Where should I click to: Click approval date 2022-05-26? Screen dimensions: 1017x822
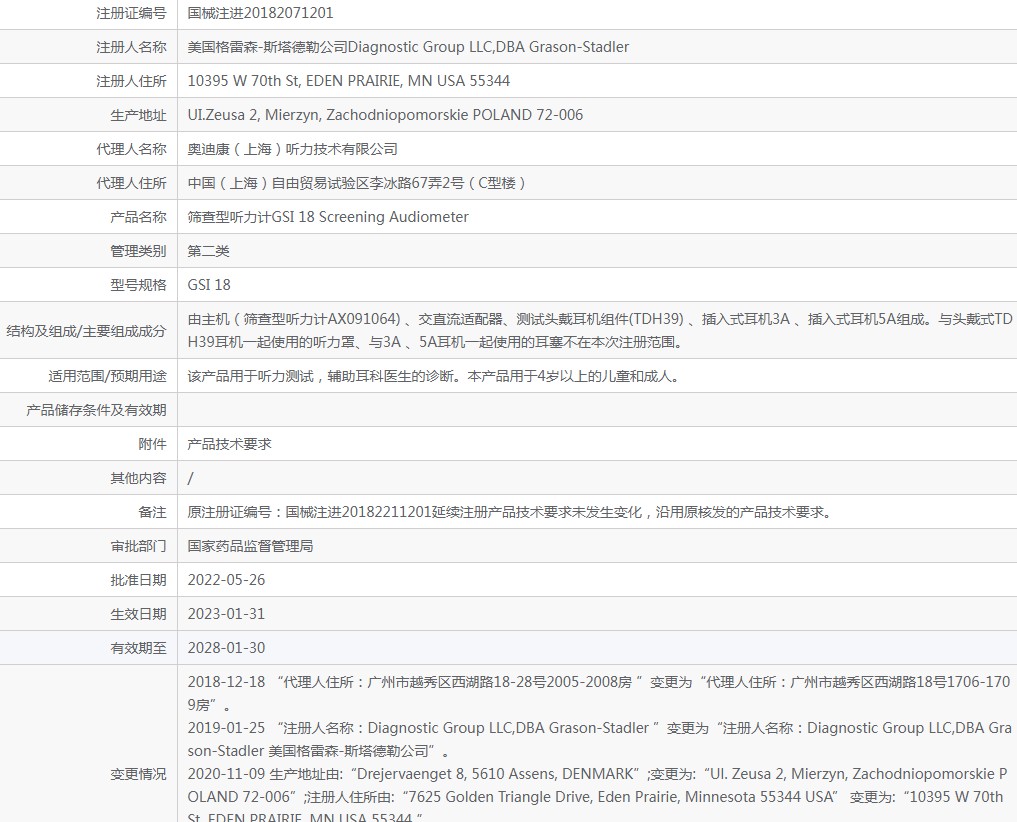[226, 580]
